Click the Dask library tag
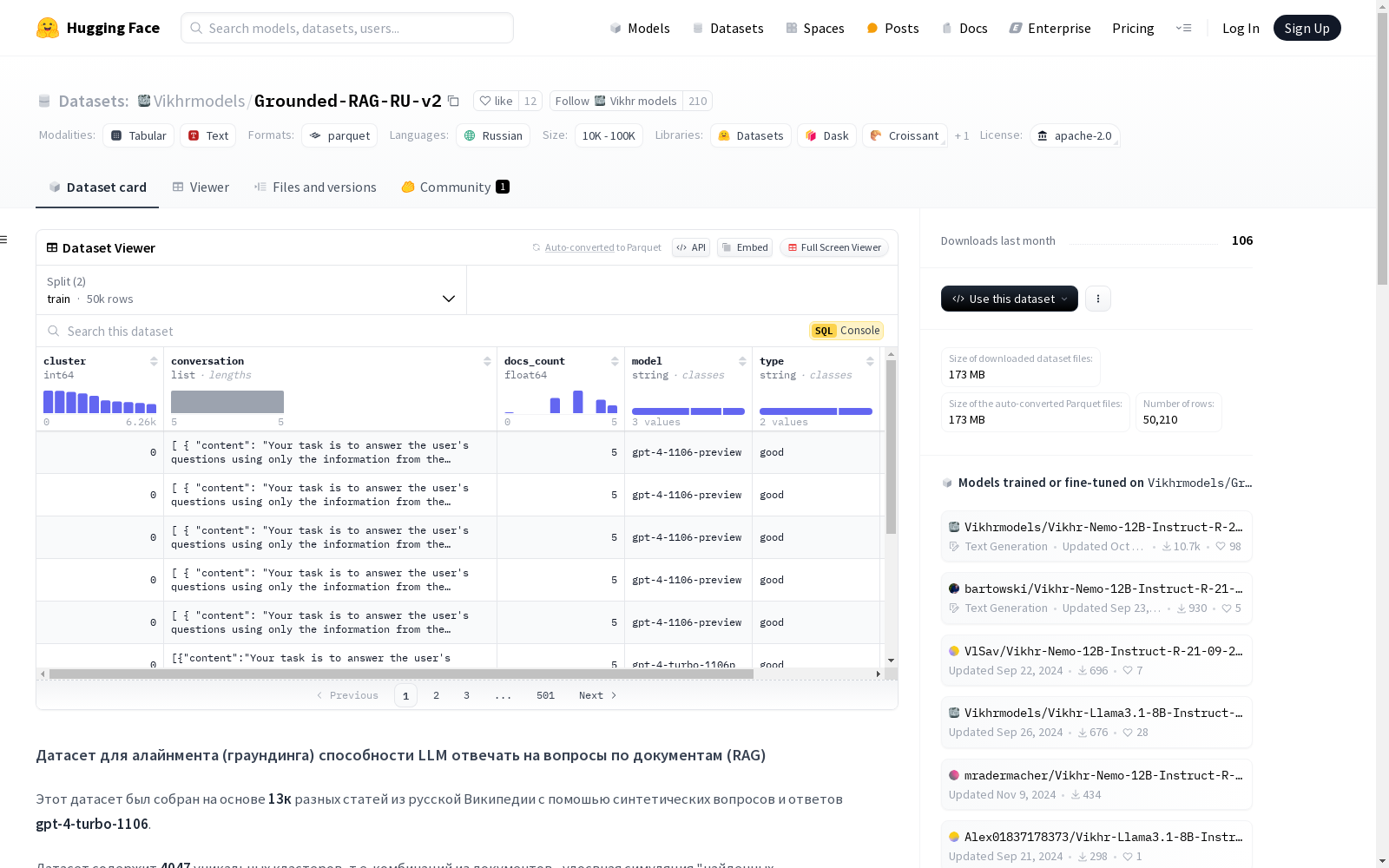The height and width of the screenshot is (868, 1389). tap(827, 135)
